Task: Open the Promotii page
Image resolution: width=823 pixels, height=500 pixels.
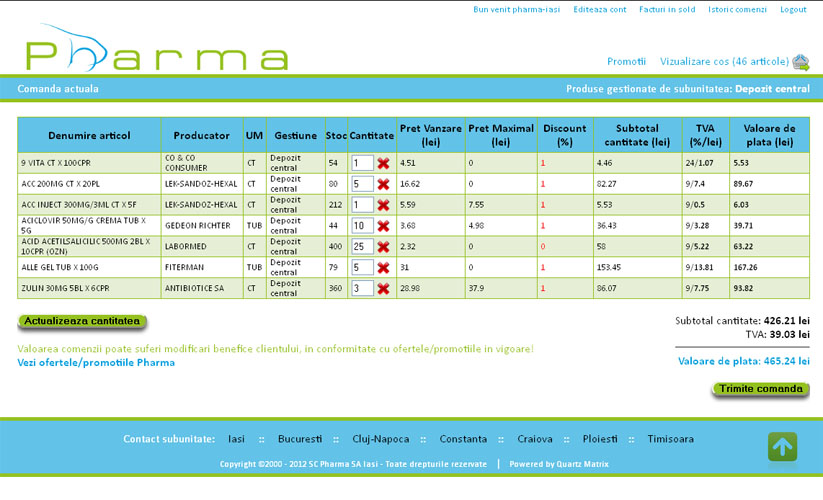Action: (626, 61)
